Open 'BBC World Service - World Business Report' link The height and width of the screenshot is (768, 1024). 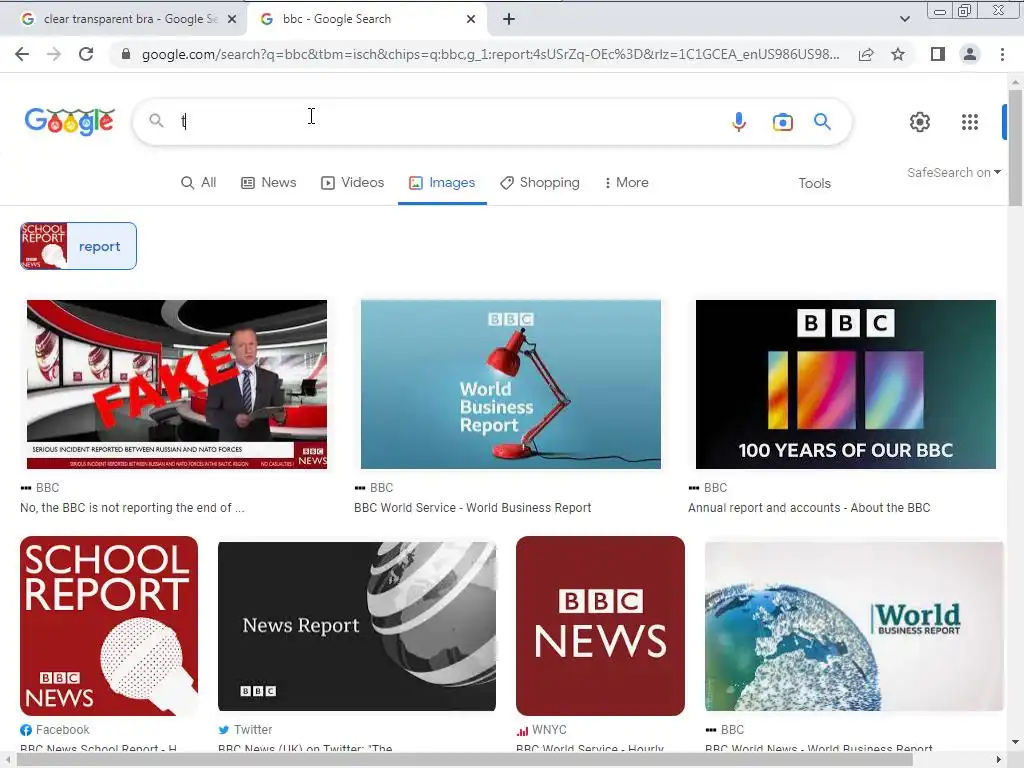tap(472, 508)
